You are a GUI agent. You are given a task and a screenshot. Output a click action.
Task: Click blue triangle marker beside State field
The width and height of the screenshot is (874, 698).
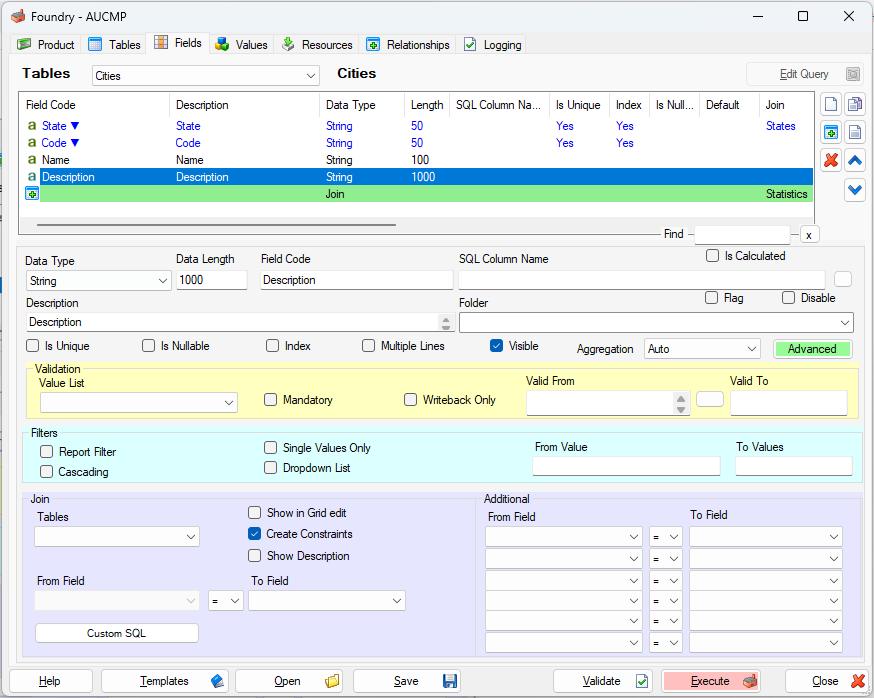click(x=75, y=126)
